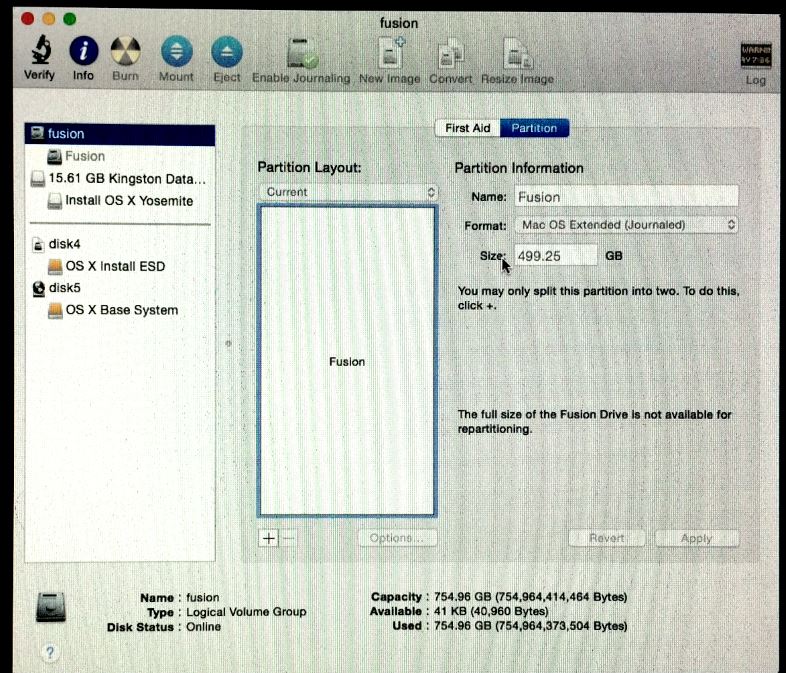Click the Size field showing 499.25

pyautogui.click(x=556, y=256)
